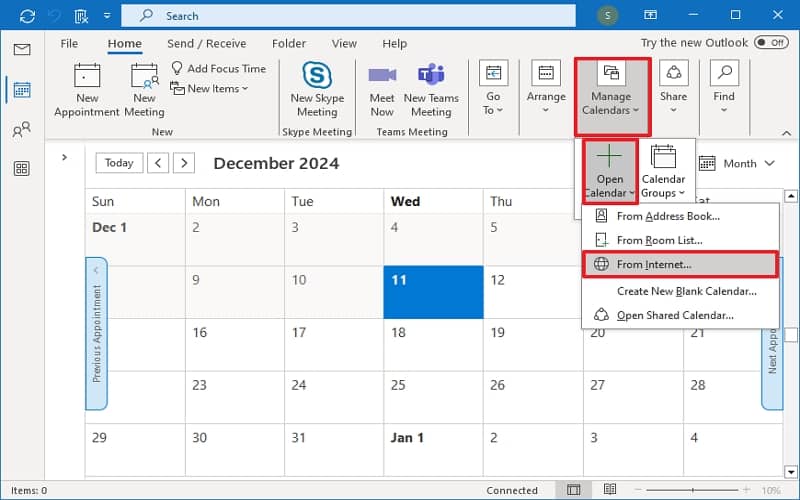800x500 pixels.
Task: Go to the next month arrow
Action: pyautogui.click(x=184, y=163)
